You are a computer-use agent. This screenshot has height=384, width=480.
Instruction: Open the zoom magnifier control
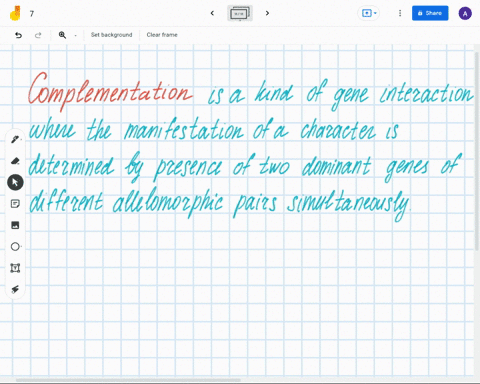click(62, 35)
